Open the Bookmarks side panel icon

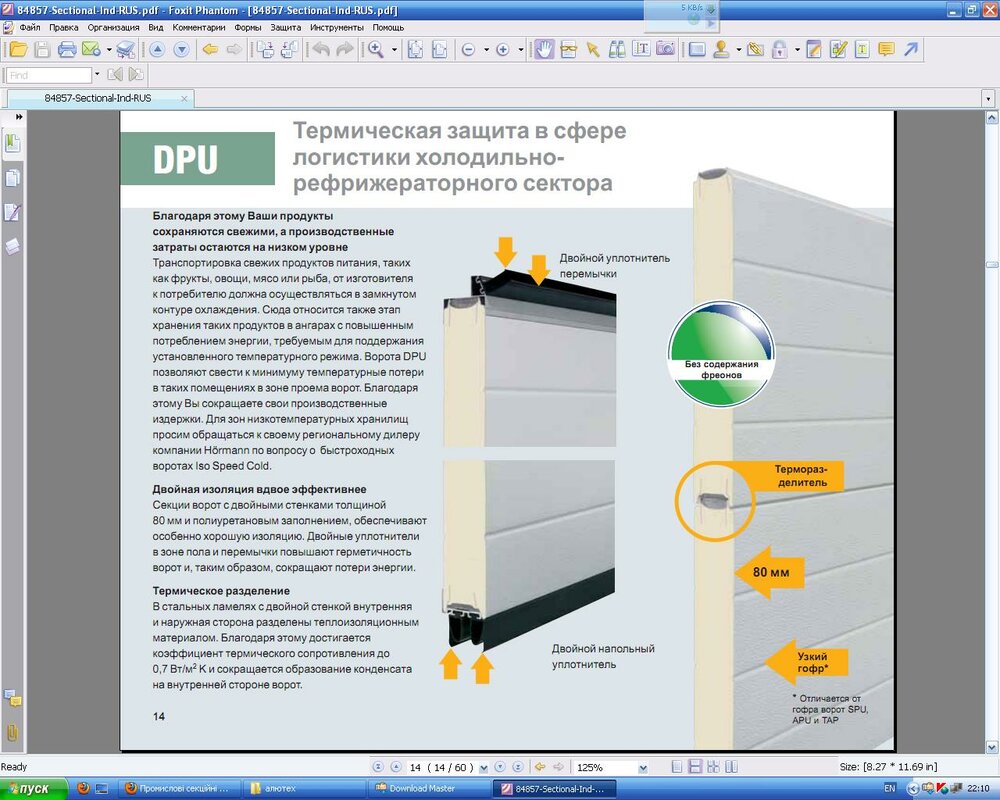12,143
